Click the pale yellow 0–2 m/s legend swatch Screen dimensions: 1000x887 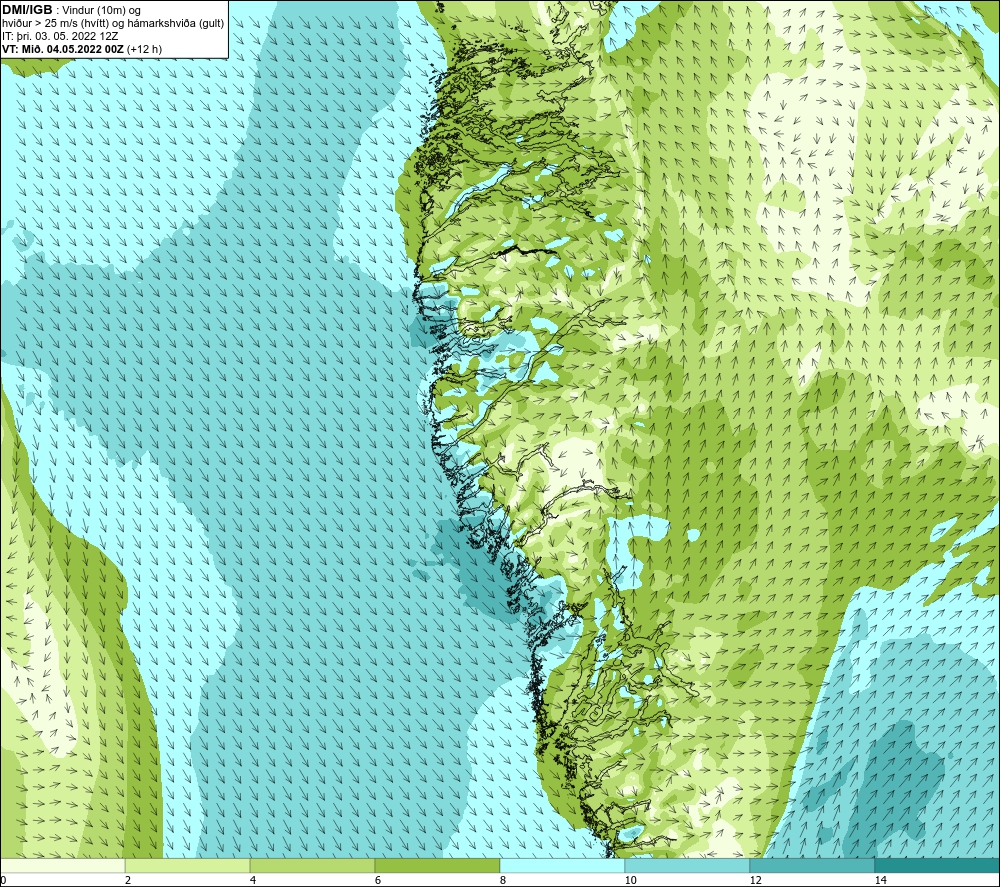click(x=62, y=866)
